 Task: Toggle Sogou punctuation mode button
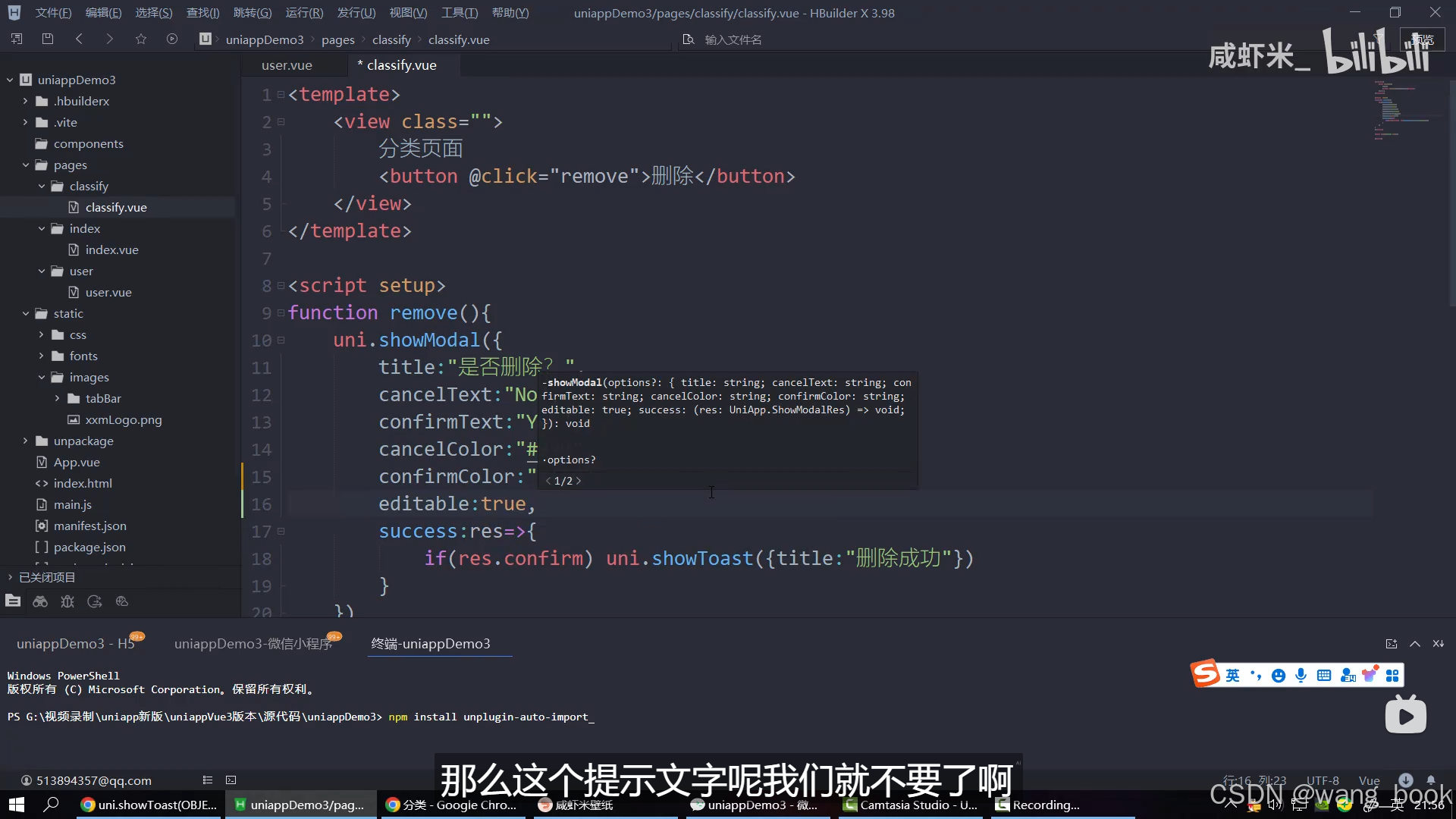pos(1256,675)
